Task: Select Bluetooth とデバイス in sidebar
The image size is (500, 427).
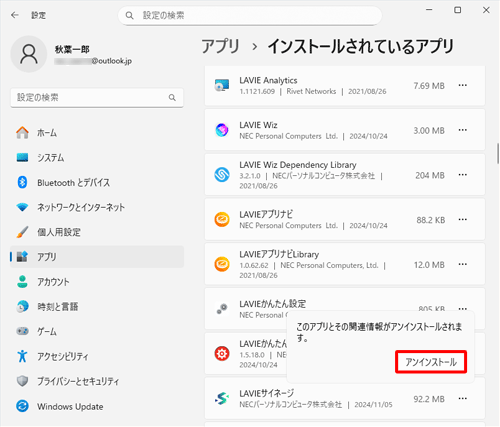Action: click(x=97, y=182)
